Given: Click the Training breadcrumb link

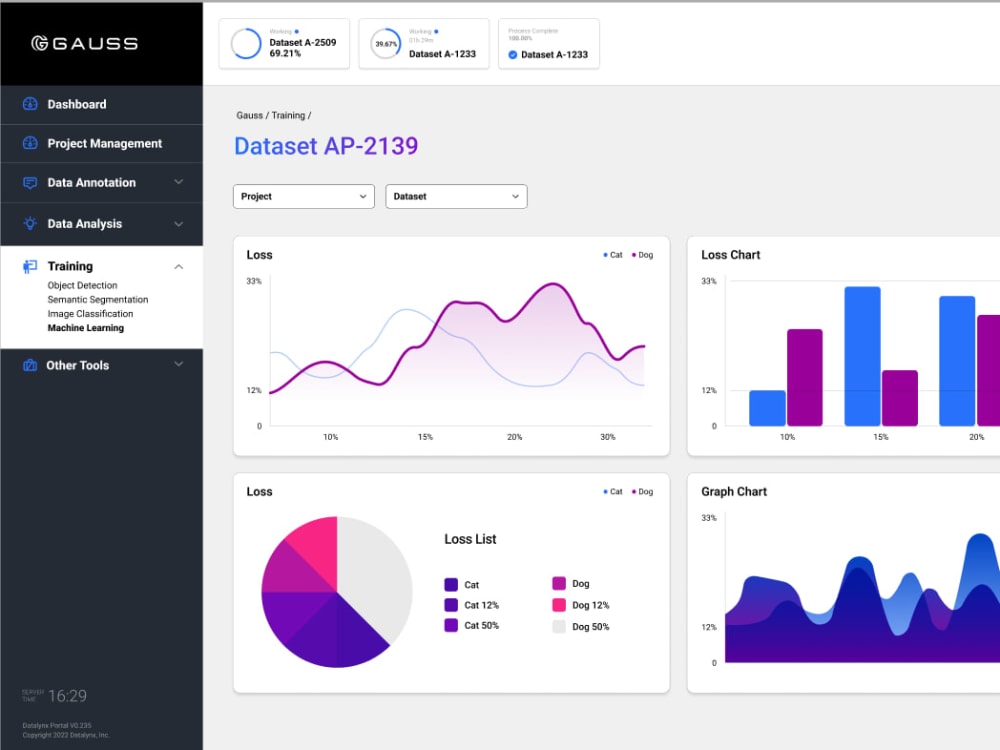Looking at the screenshot, I should (x=287, y=115).
